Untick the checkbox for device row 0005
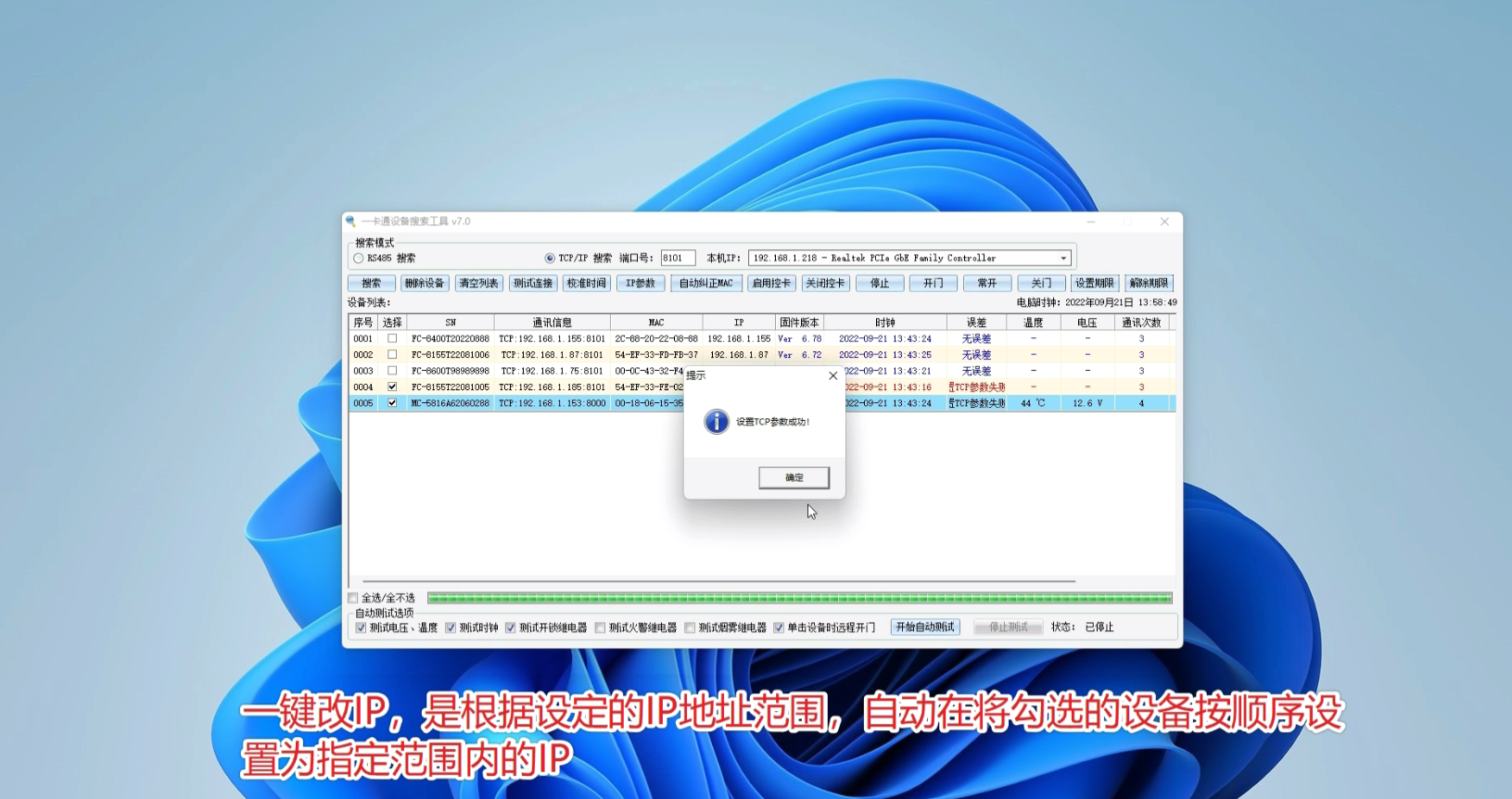Image resolution: width=1512 pixels, height=799 pixels. pyautogui.click(x=392, y=403)
